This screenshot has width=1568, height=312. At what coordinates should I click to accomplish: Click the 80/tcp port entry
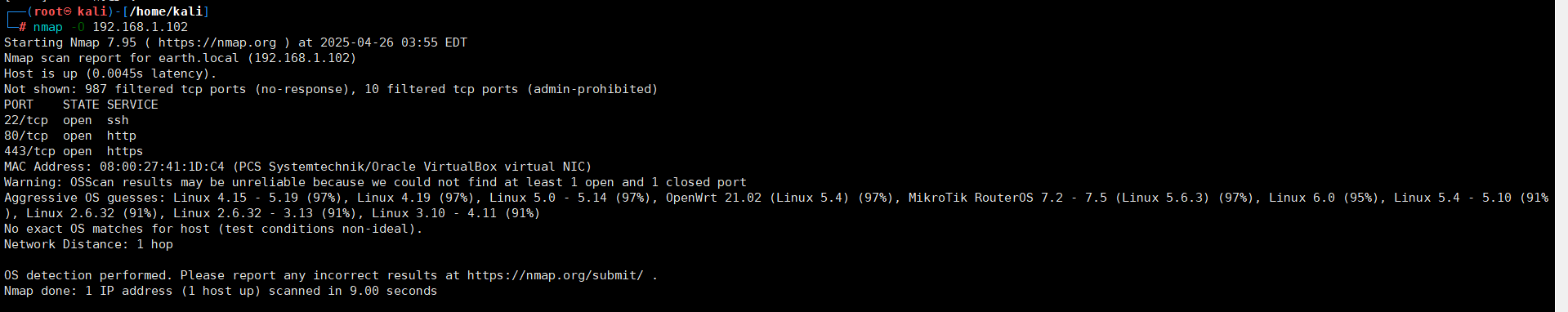[x=26, y=136]
